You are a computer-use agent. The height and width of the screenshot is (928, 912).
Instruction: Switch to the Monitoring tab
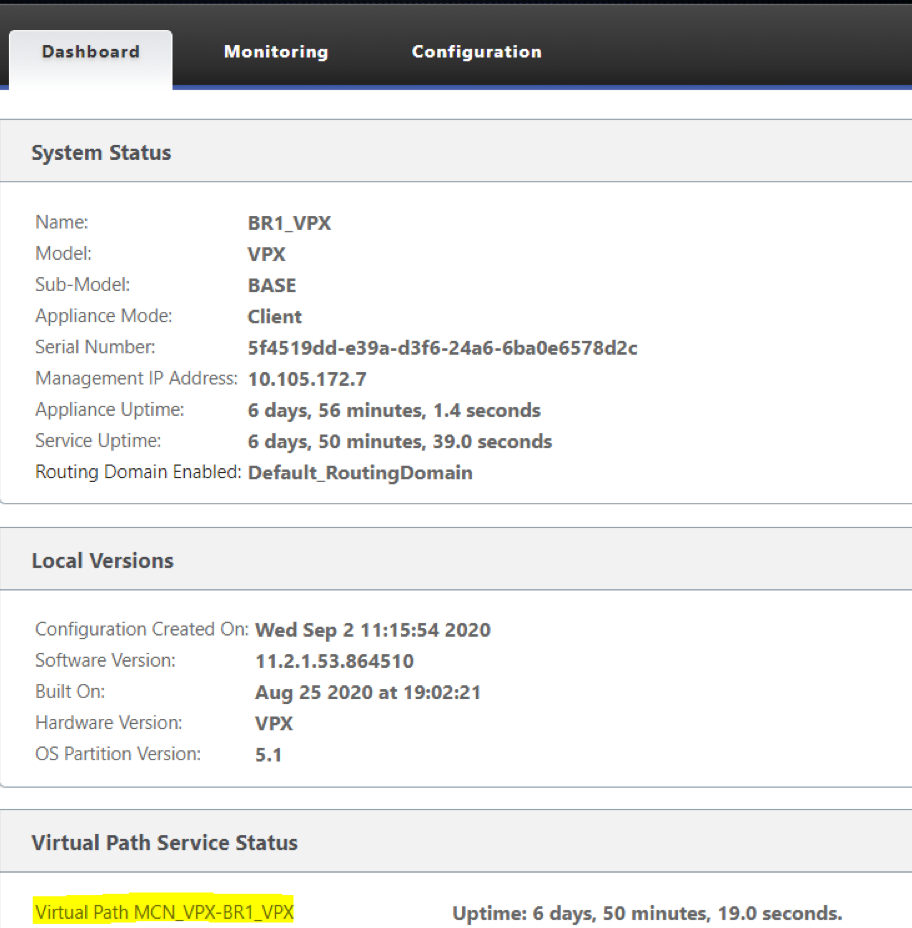click(x=276, y=52)
